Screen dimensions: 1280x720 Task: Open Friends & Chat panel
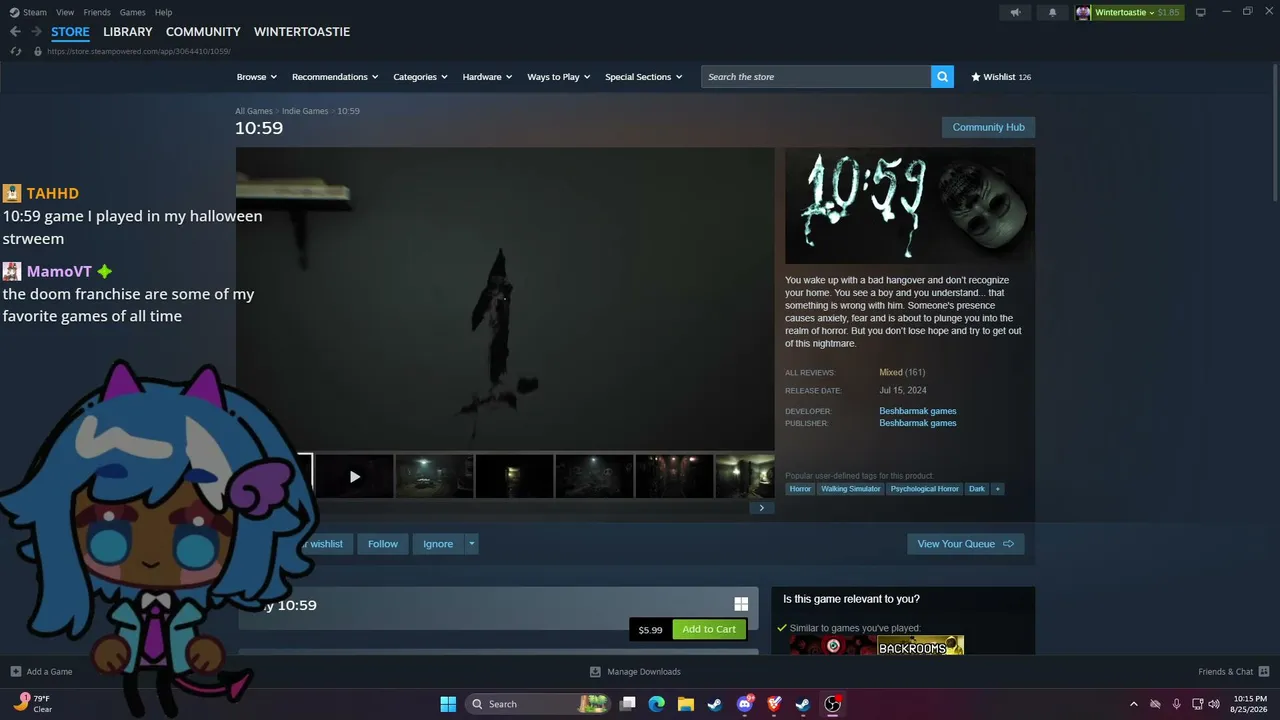click(1234, 672)
